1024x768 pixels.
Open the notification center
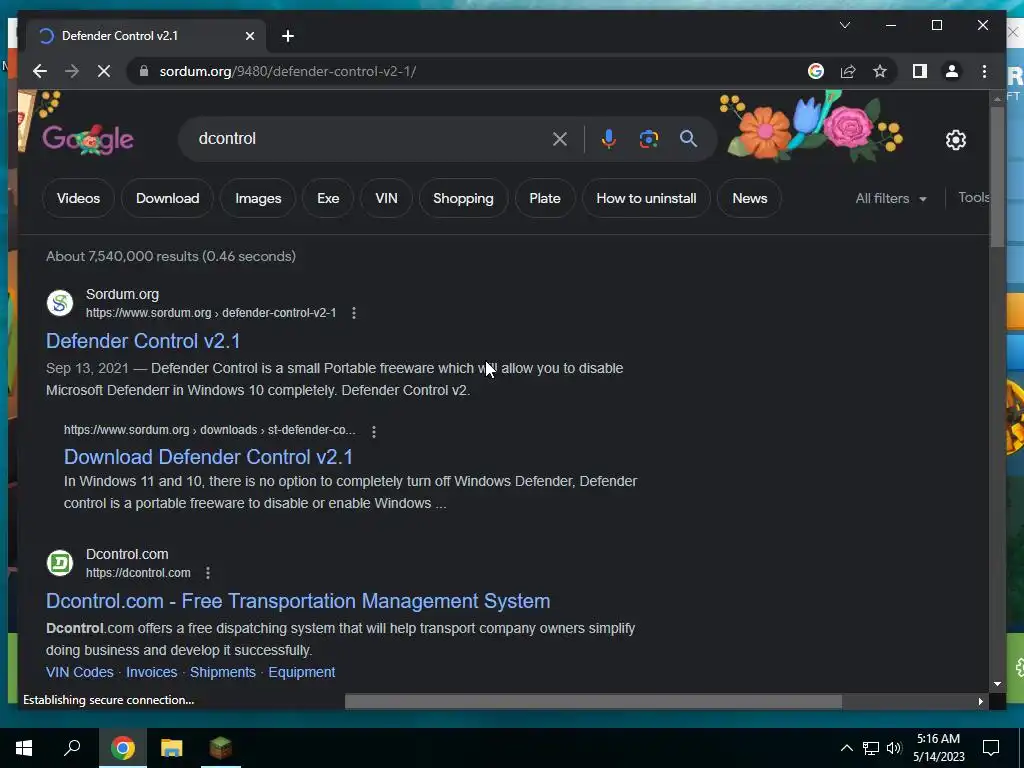tap(991, 748)
